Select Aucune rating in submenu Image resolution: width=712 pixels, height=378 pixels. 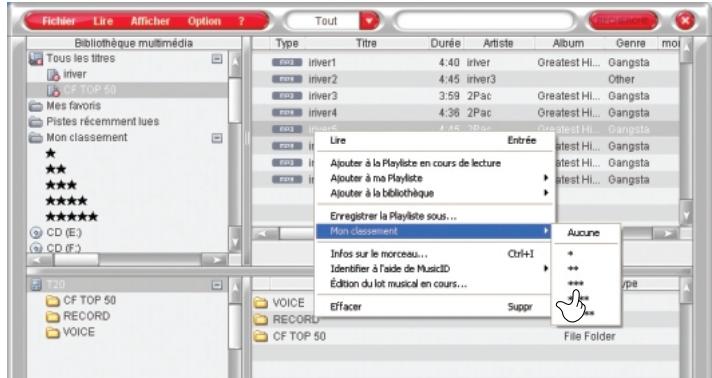pos(585,233)
